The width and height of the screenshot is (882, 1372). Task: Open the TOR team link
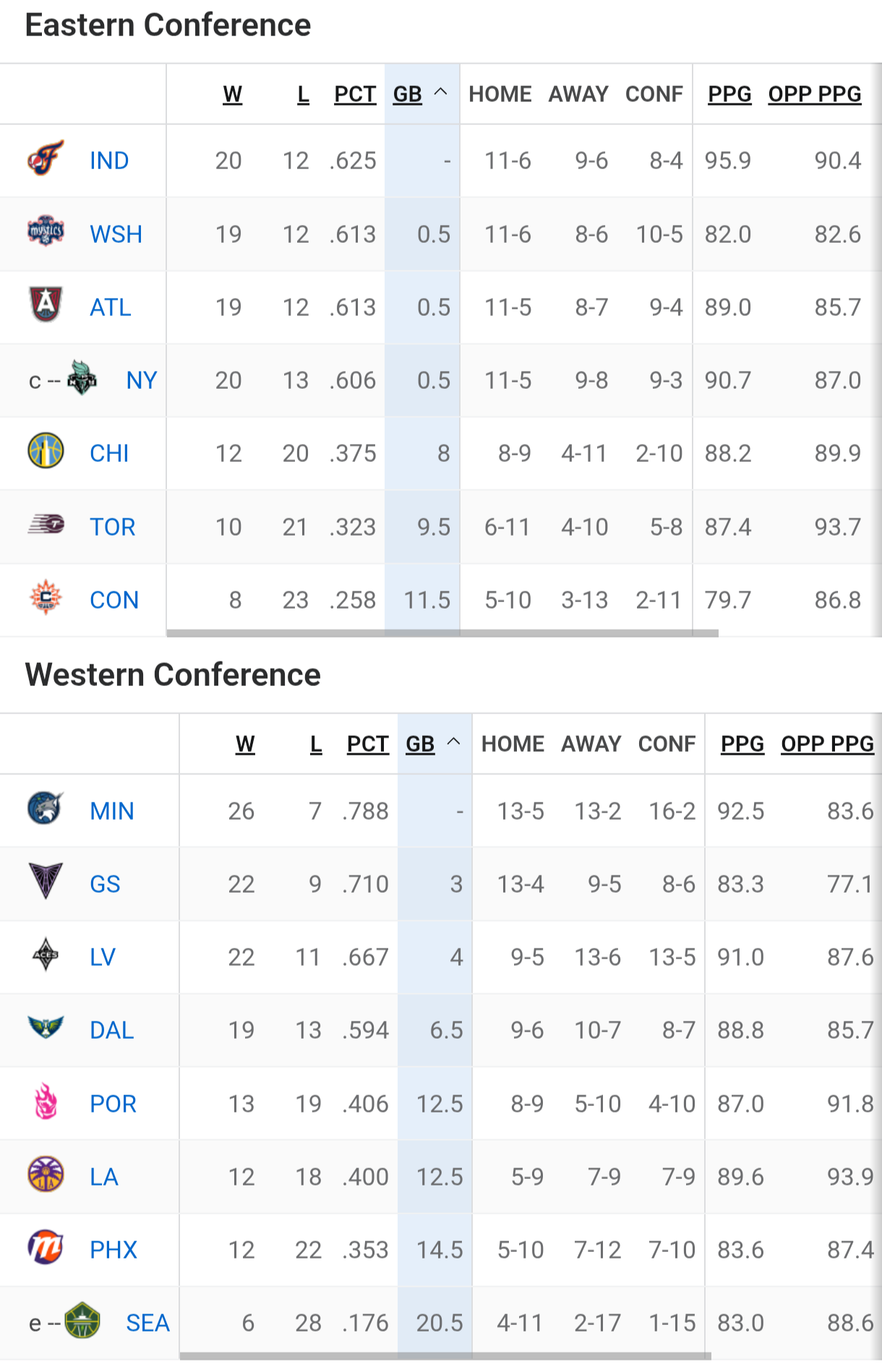click(x=113, y=527)
